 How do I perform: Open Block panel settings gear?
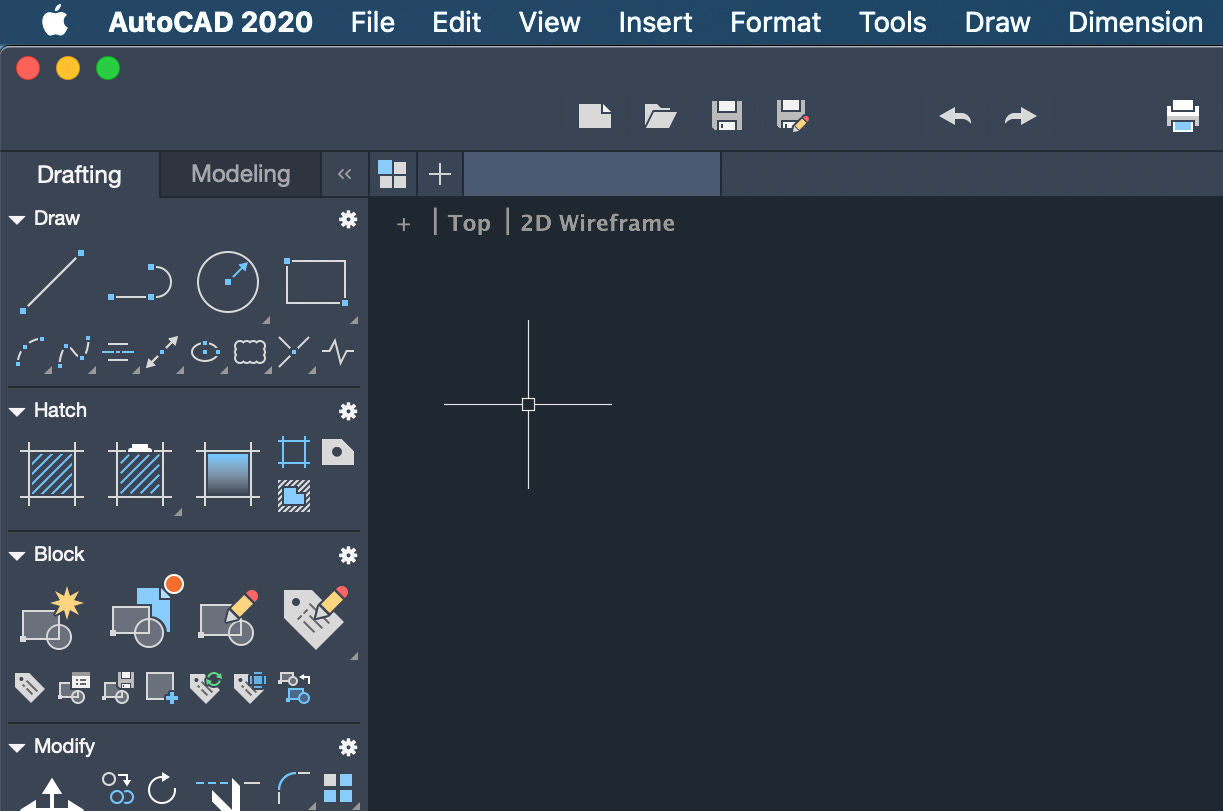(348, 555)
